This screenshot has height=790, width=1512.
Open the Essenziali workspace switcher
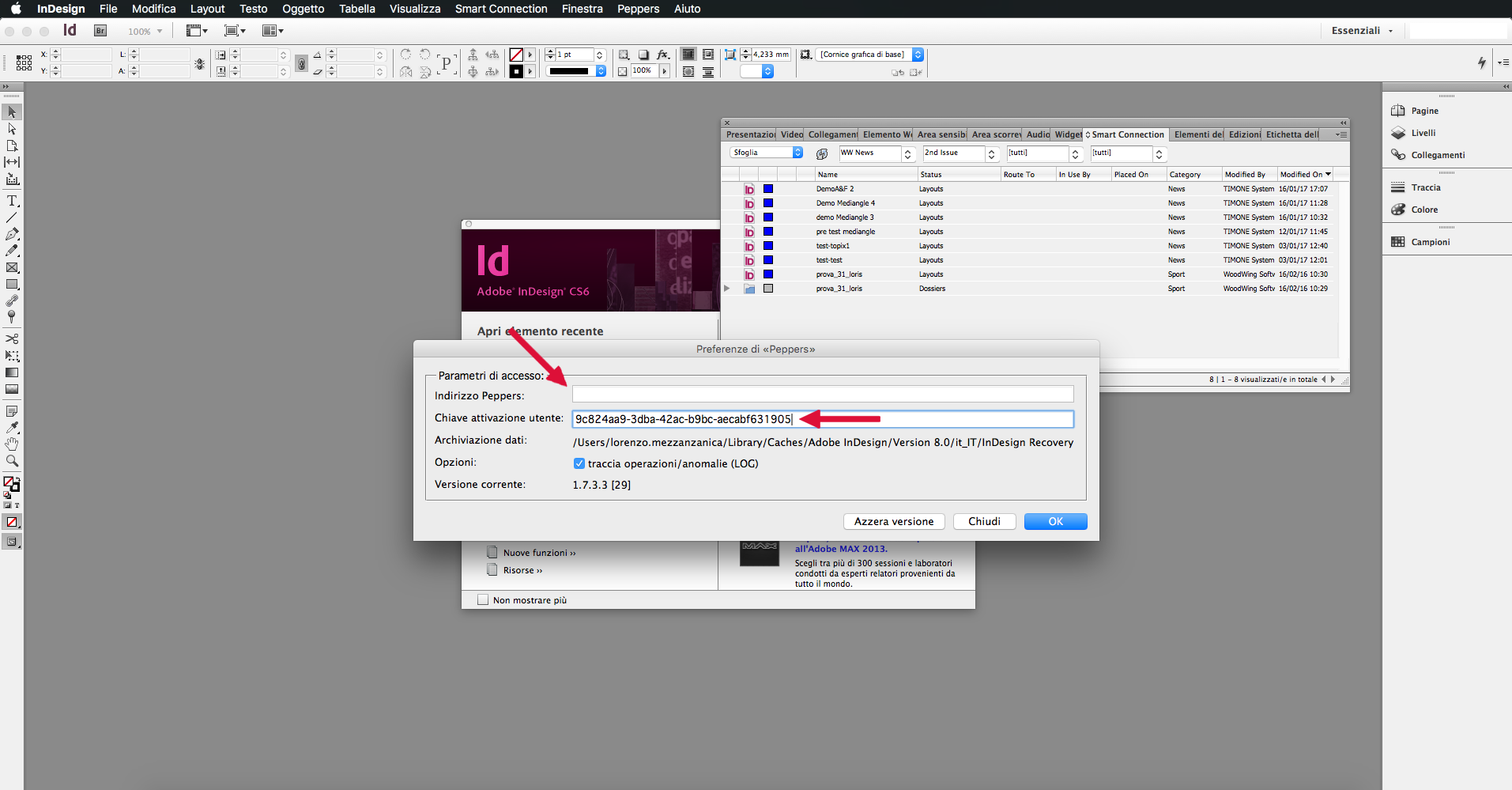(x=1362, y=31)
